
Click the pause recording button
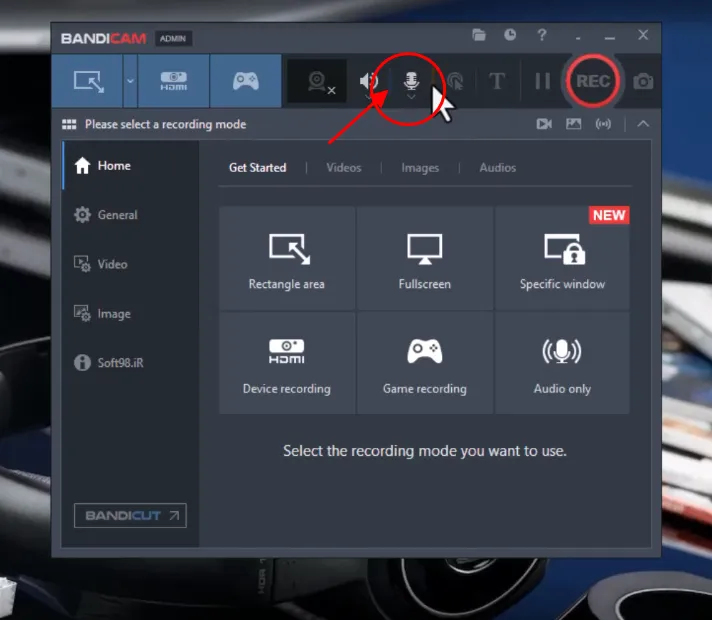click(x=543, y=81)
